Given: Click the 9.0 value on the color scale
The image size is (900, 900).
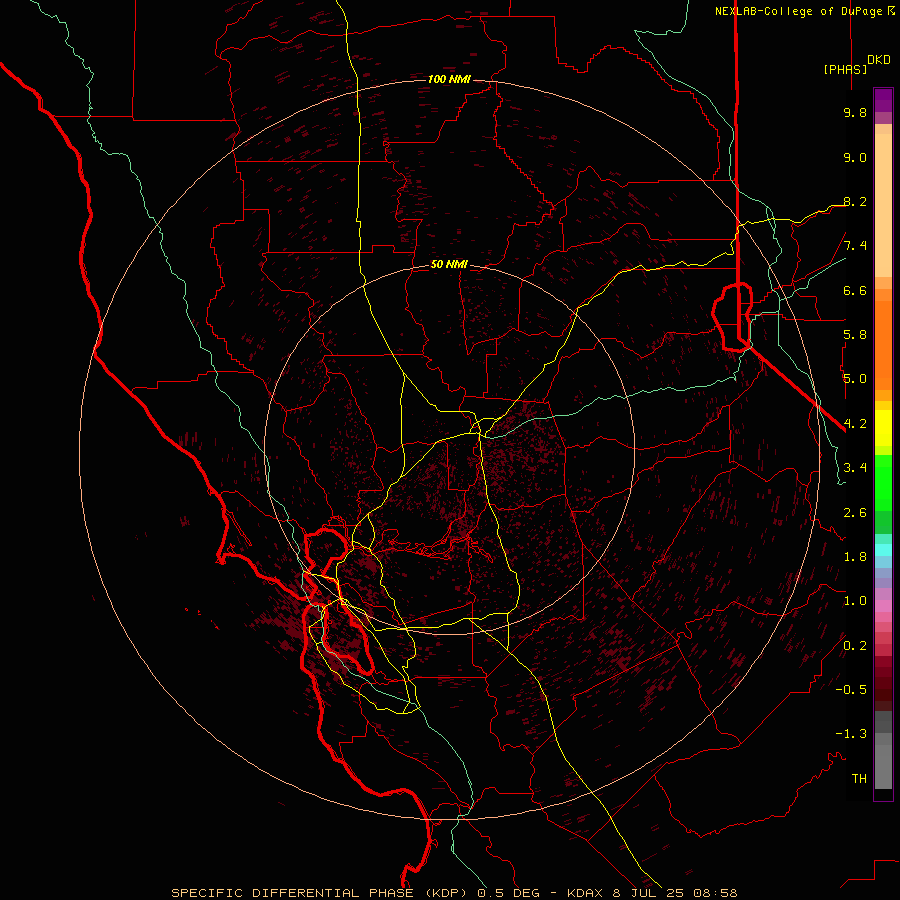Looking at the screenshot, I should 855,158.
